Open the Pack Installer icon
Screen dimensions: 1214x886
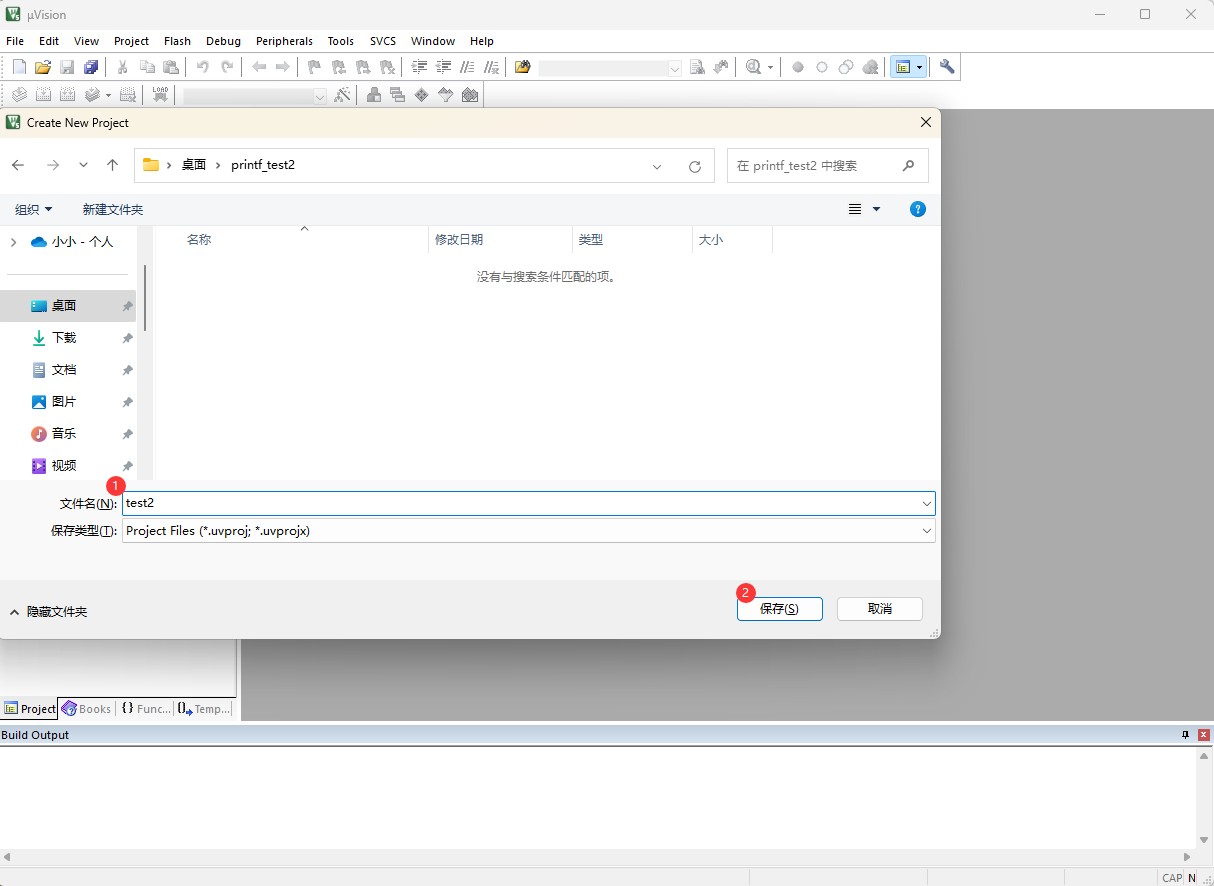click(470, 95)
